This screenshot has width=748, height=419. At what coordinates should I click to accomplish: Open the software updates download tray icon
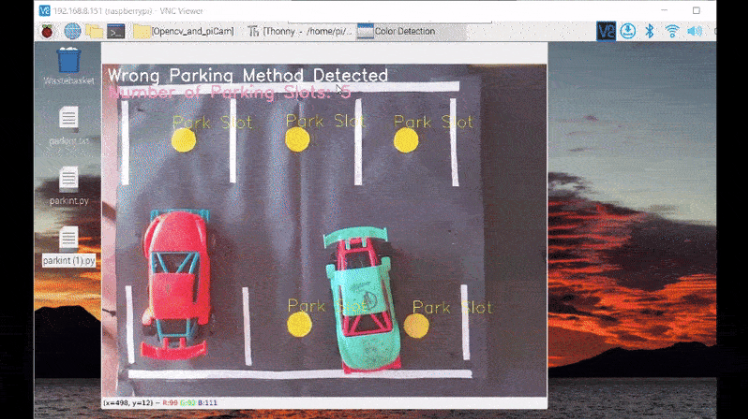click(x=628, y=31)
